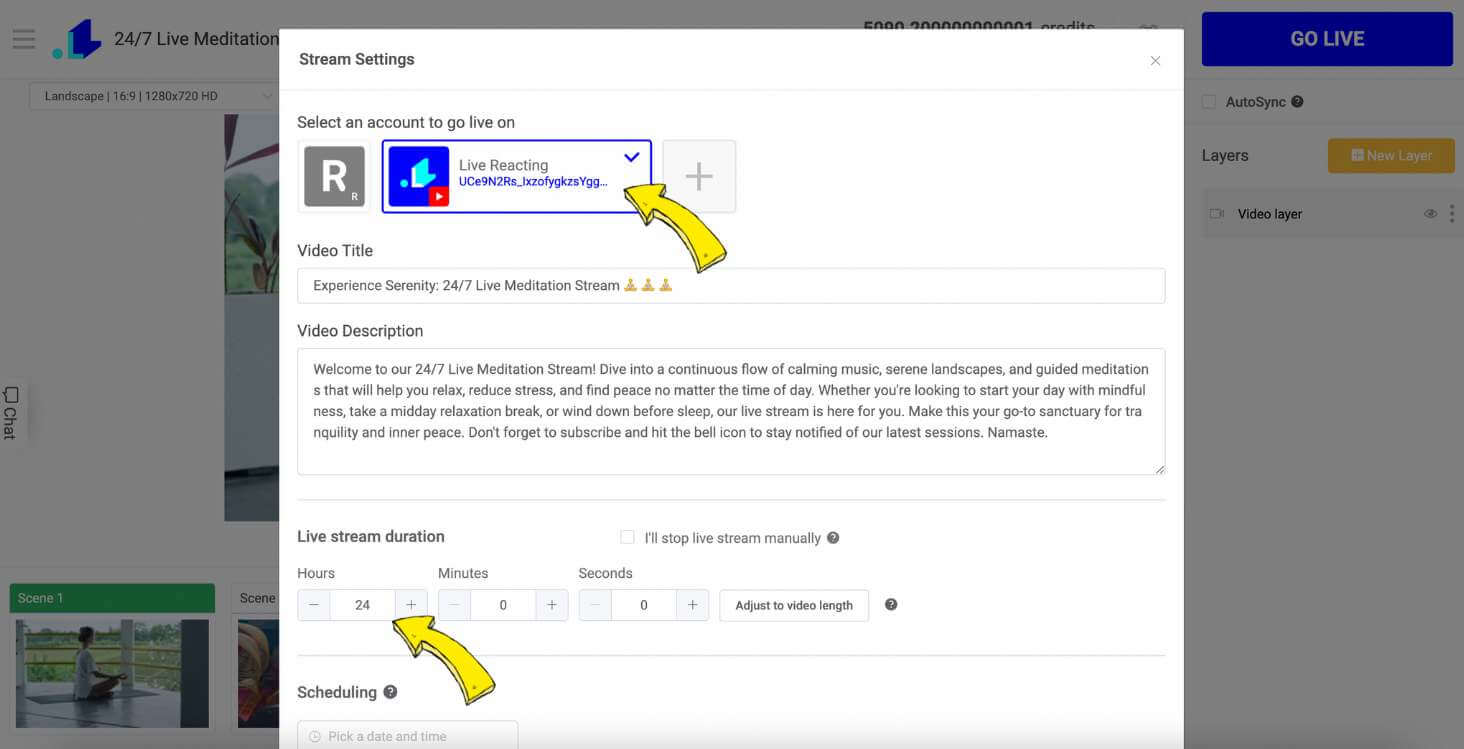Viewport: 1464px width, 749px height.
Task: Open help icon next to Adjust button
Action: point(891,604)
